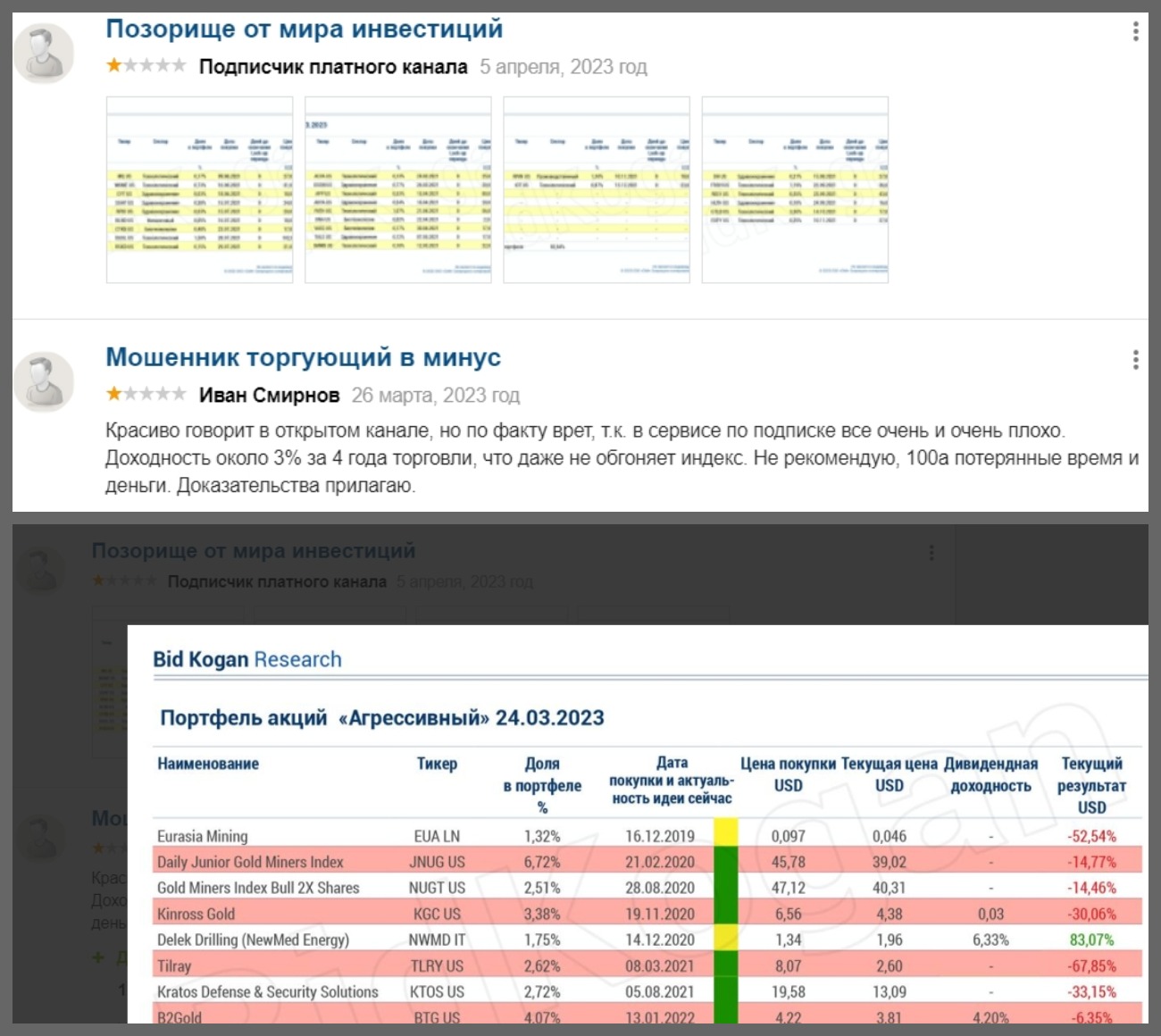Image resolution: width=1161 pixels, height=1036 pixels.
Task: Click ticker 'NUGT US'
Action: (x=437, y=888)
